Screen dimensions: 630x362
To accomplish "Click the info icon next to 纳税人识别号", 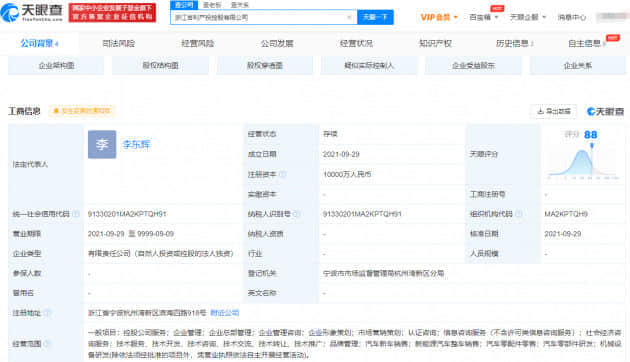I will pyautogui.click(x=297, y=214).
